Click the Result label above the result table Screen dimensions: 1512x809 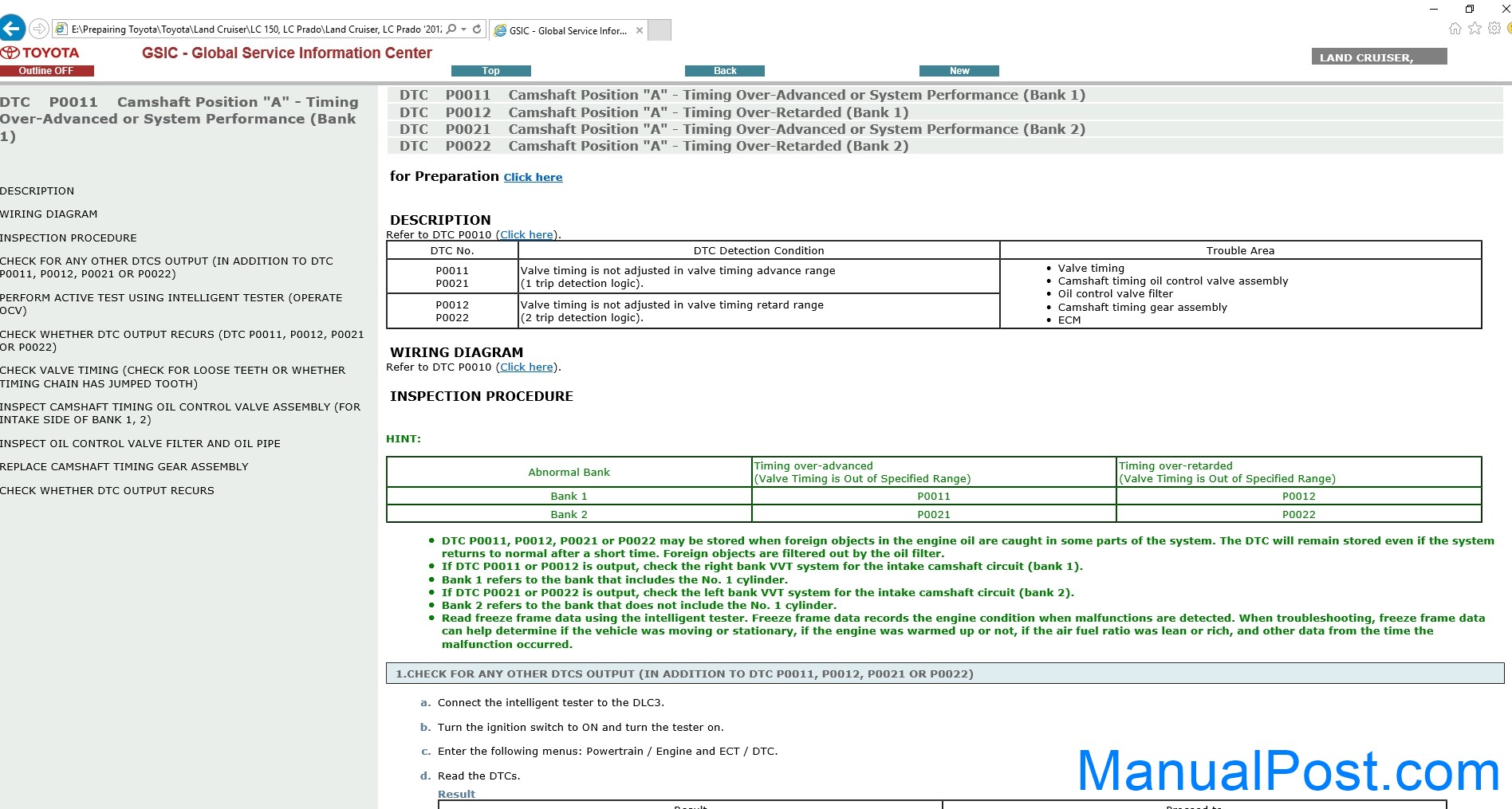[x=456, y=795]
